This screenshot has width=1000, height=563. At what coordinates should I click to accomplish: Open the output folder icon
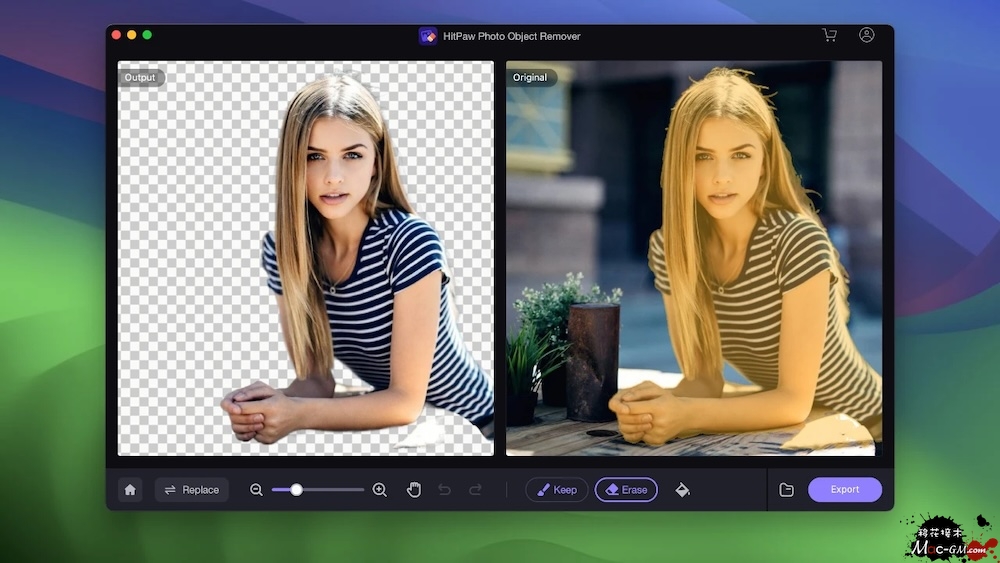[787, 490]
